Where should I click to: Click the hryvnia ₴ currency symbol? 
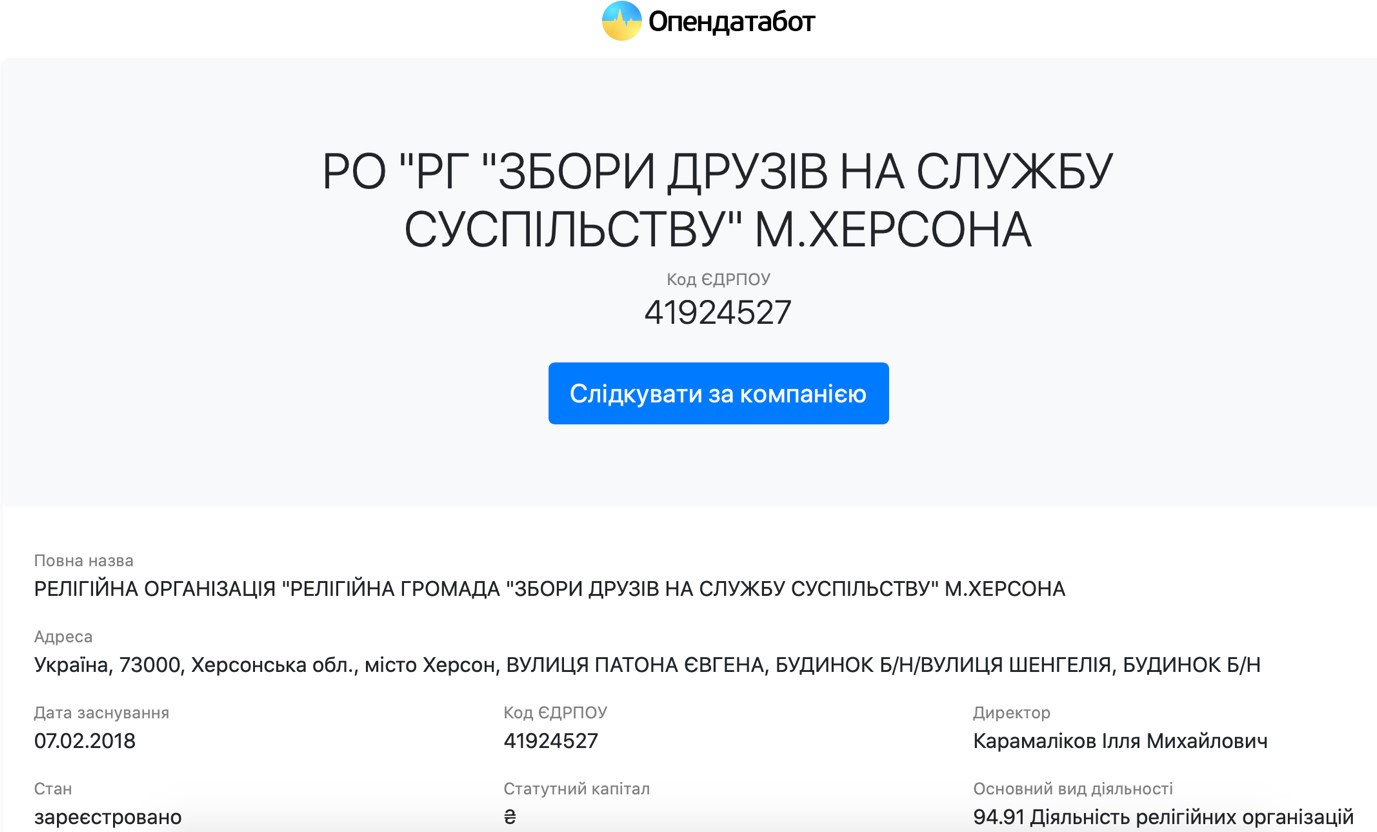pos(510,817)
